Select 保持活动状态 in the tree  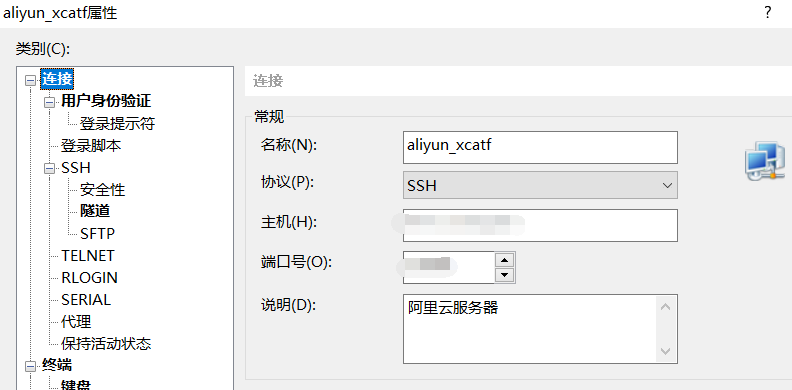[106, 344]
